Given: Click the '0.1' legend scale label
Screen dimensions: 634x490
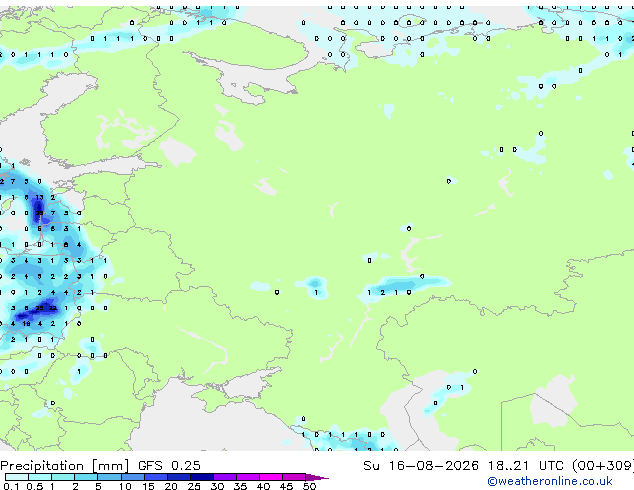Looking at the screenshot, I should coord(11,486).
